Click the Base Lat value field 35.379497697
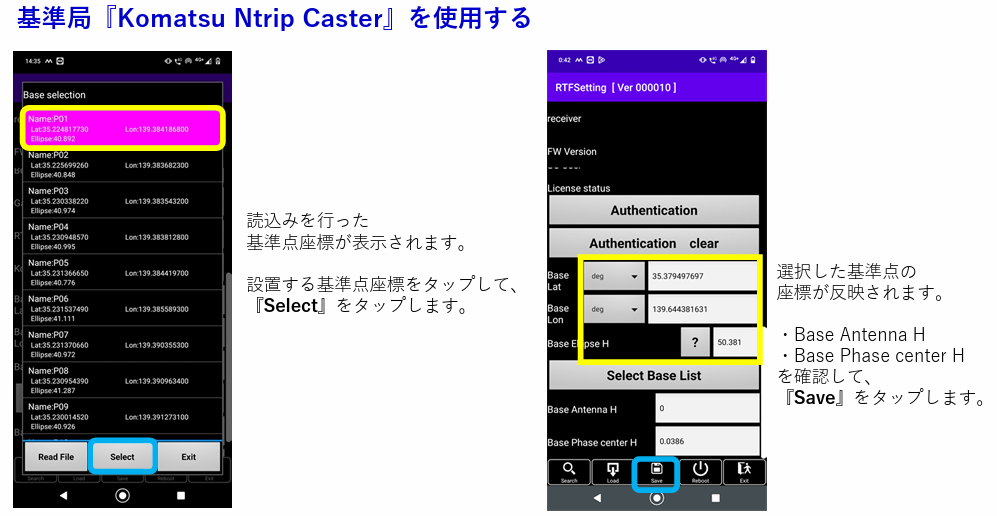Viewport: 997px width, 516px height. [703, 276]
